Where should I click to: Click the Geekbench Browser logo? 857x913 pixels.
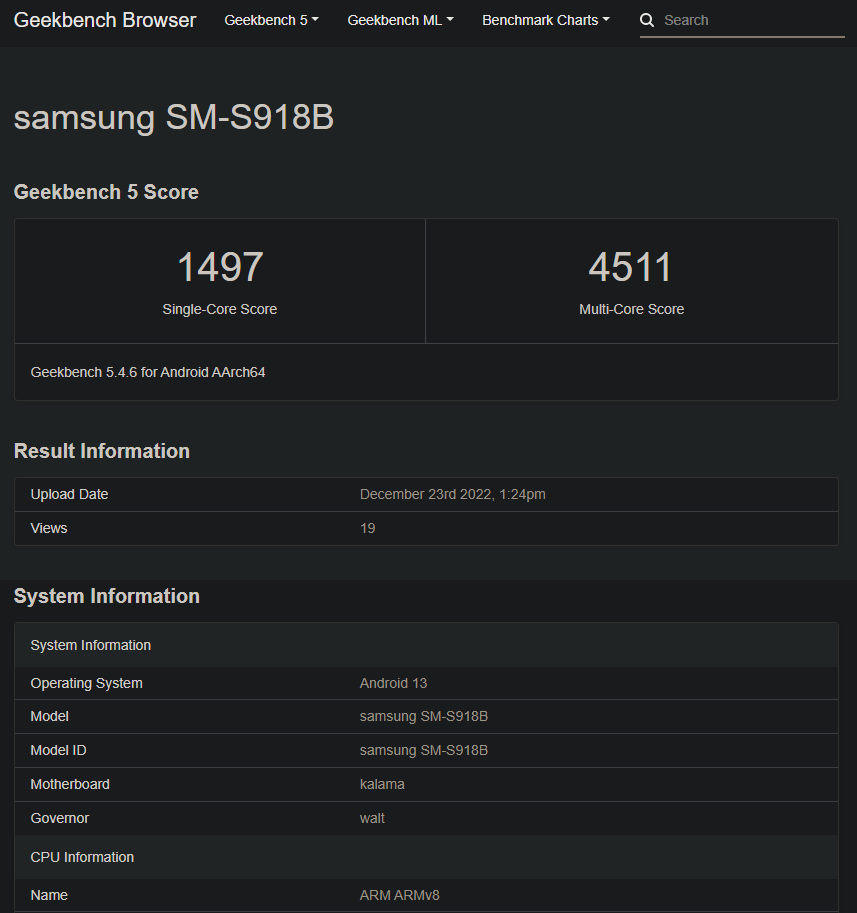[x=104, y=20]
